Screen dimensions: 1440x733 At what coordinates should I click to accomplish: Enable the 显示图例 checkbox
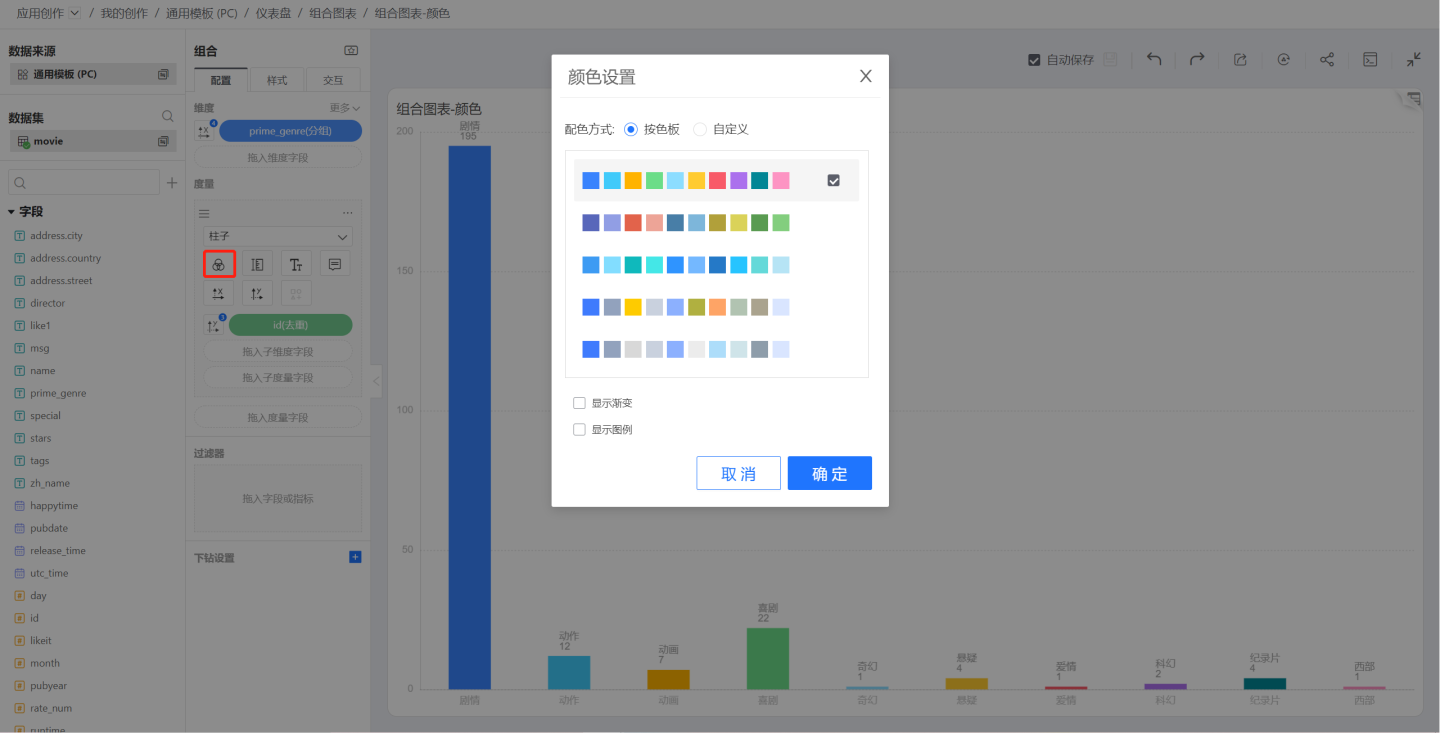(579, 430)
